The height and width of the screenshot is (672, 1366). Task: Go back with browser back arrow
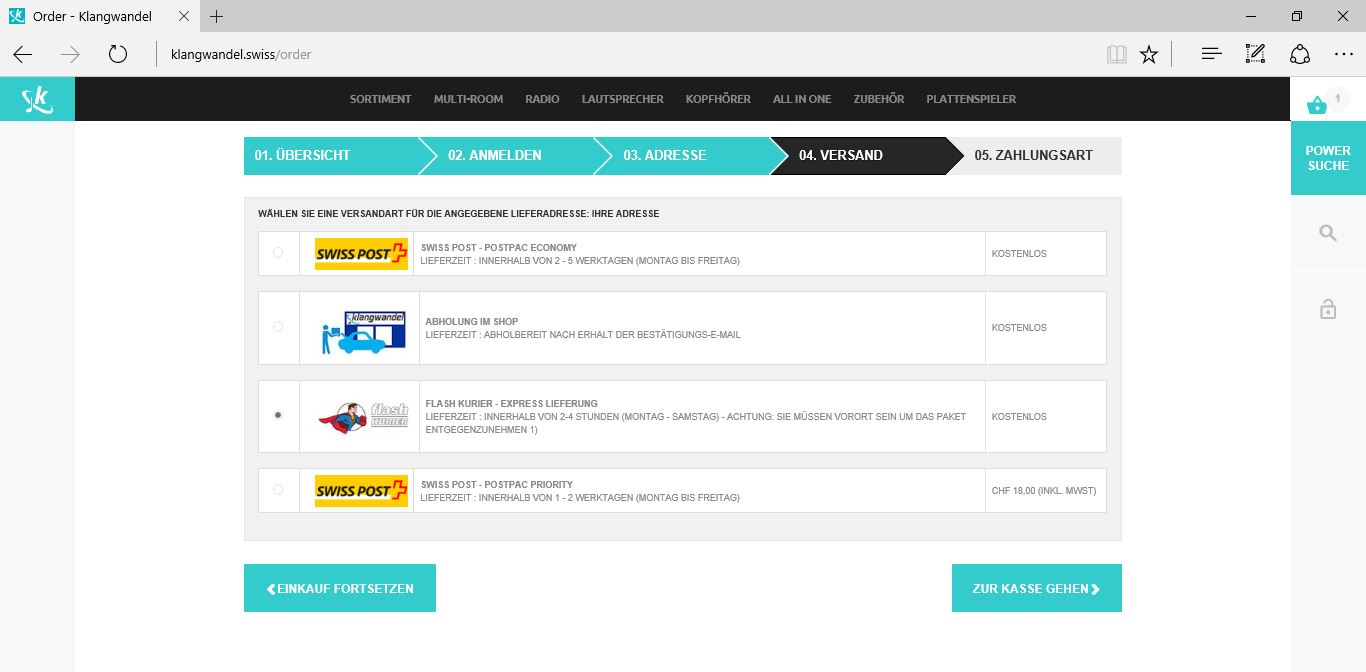(23, 54)
